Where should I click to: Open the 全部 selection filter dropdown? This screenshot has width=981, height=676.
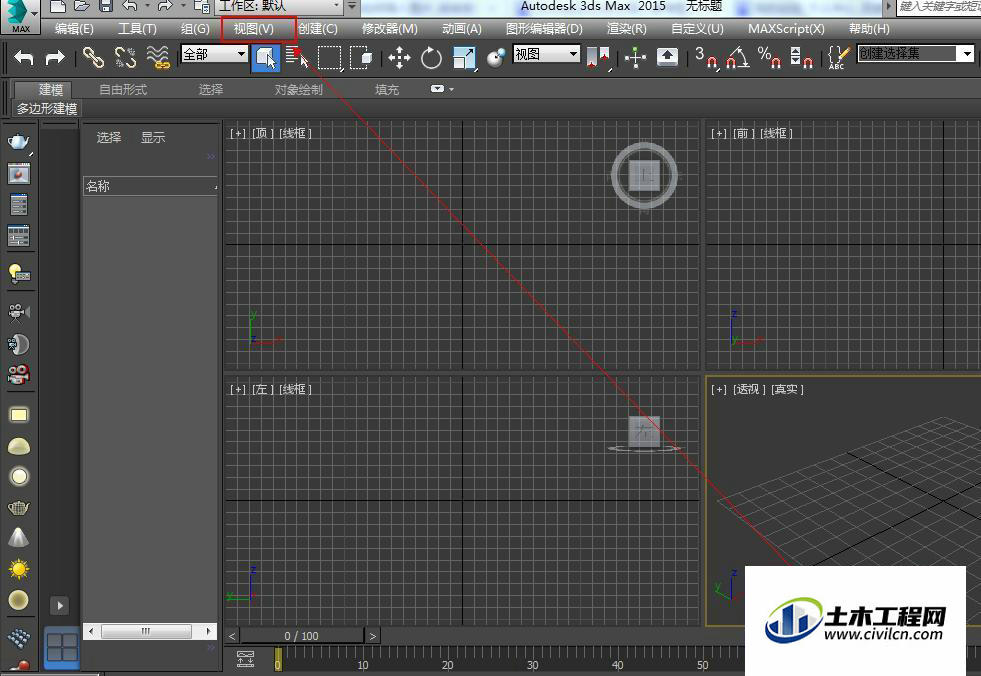[x=214, y=54]
